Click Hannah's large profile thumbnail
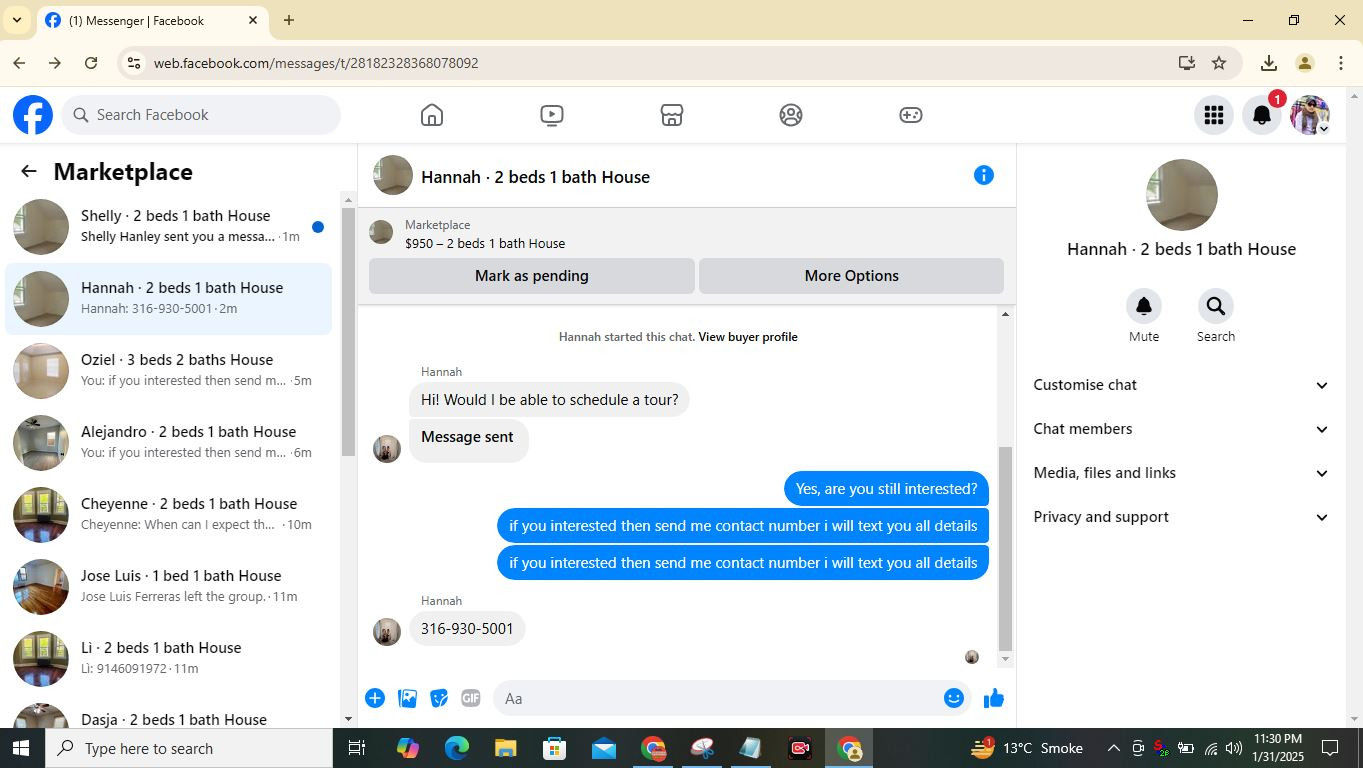The image size is (1363, 768). point(1182,195)
